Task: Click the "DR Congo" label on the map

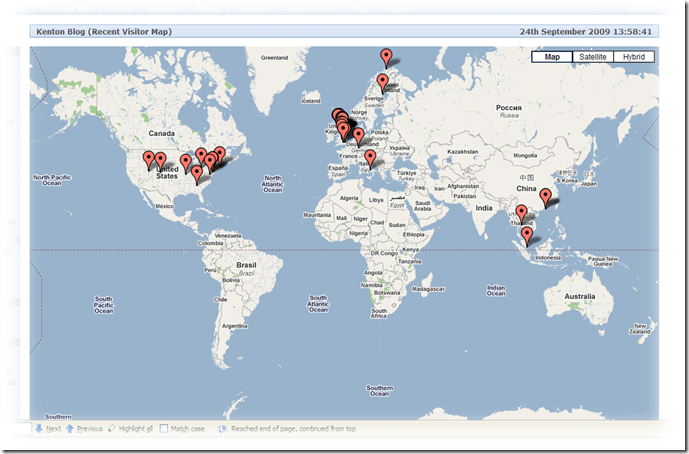Action: point(384,254)
